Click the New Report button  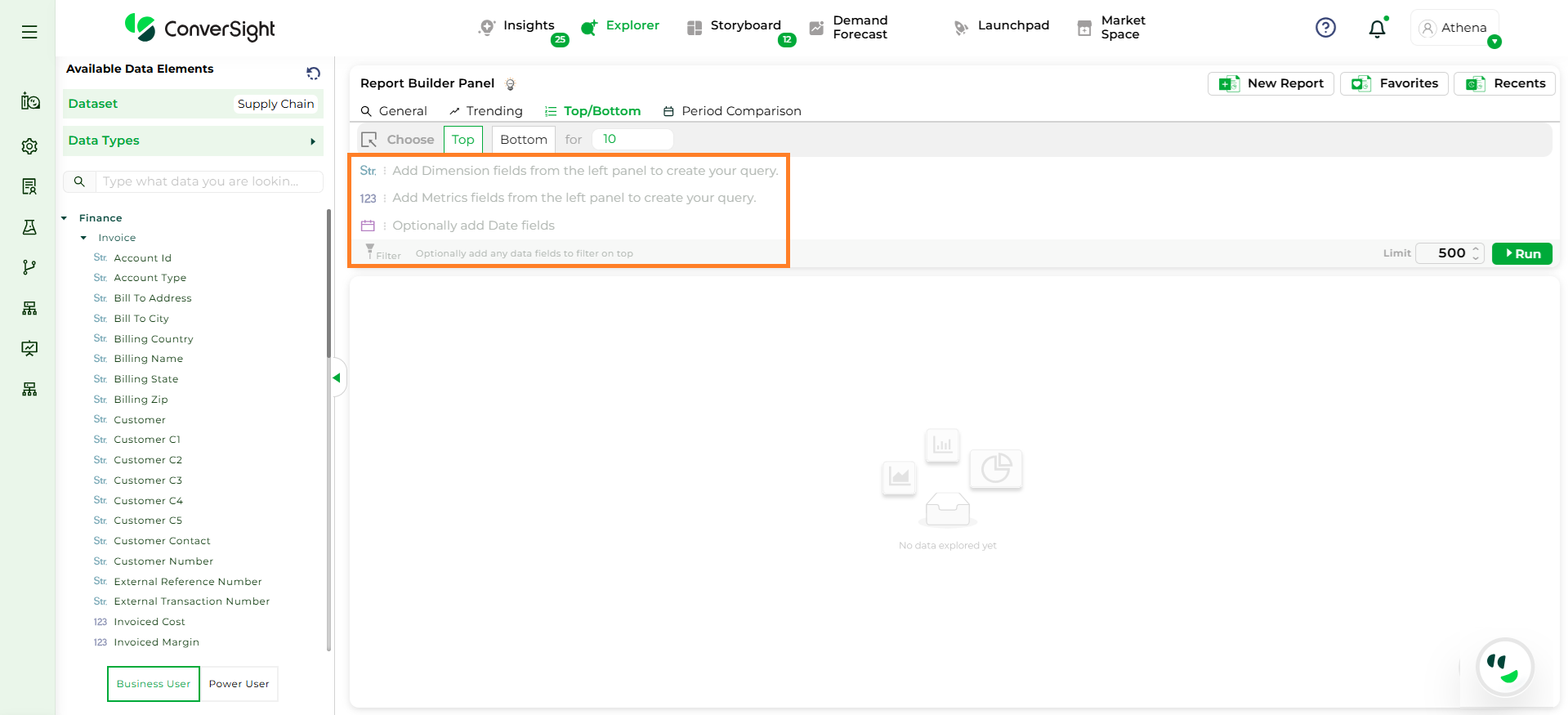(1271, 83)
